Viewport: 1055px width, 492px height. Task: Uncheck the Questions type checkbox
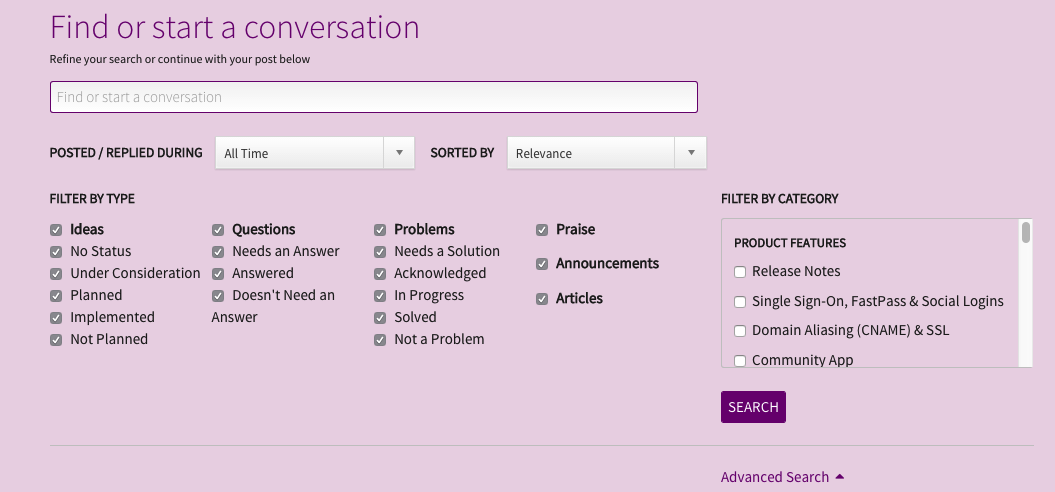pyautogui.click(x=218, y=230)
